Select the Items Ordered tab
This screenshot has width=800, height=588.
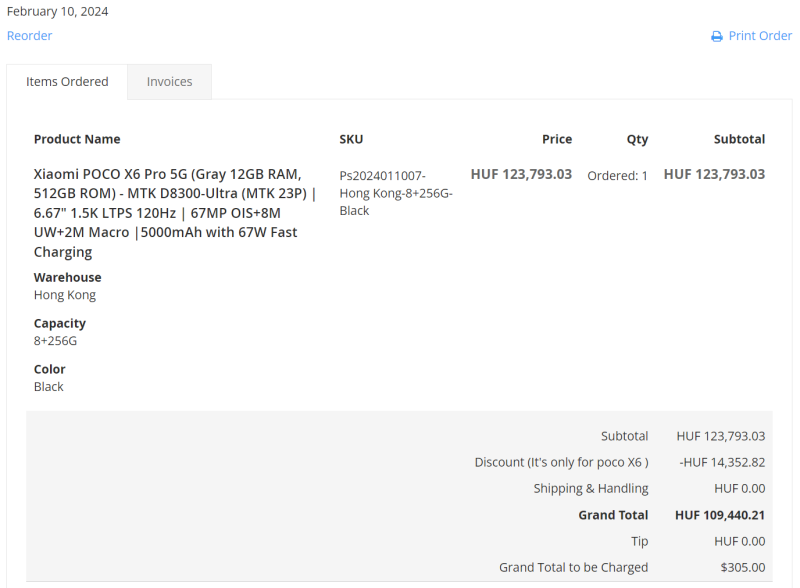[x=67, y=82]
